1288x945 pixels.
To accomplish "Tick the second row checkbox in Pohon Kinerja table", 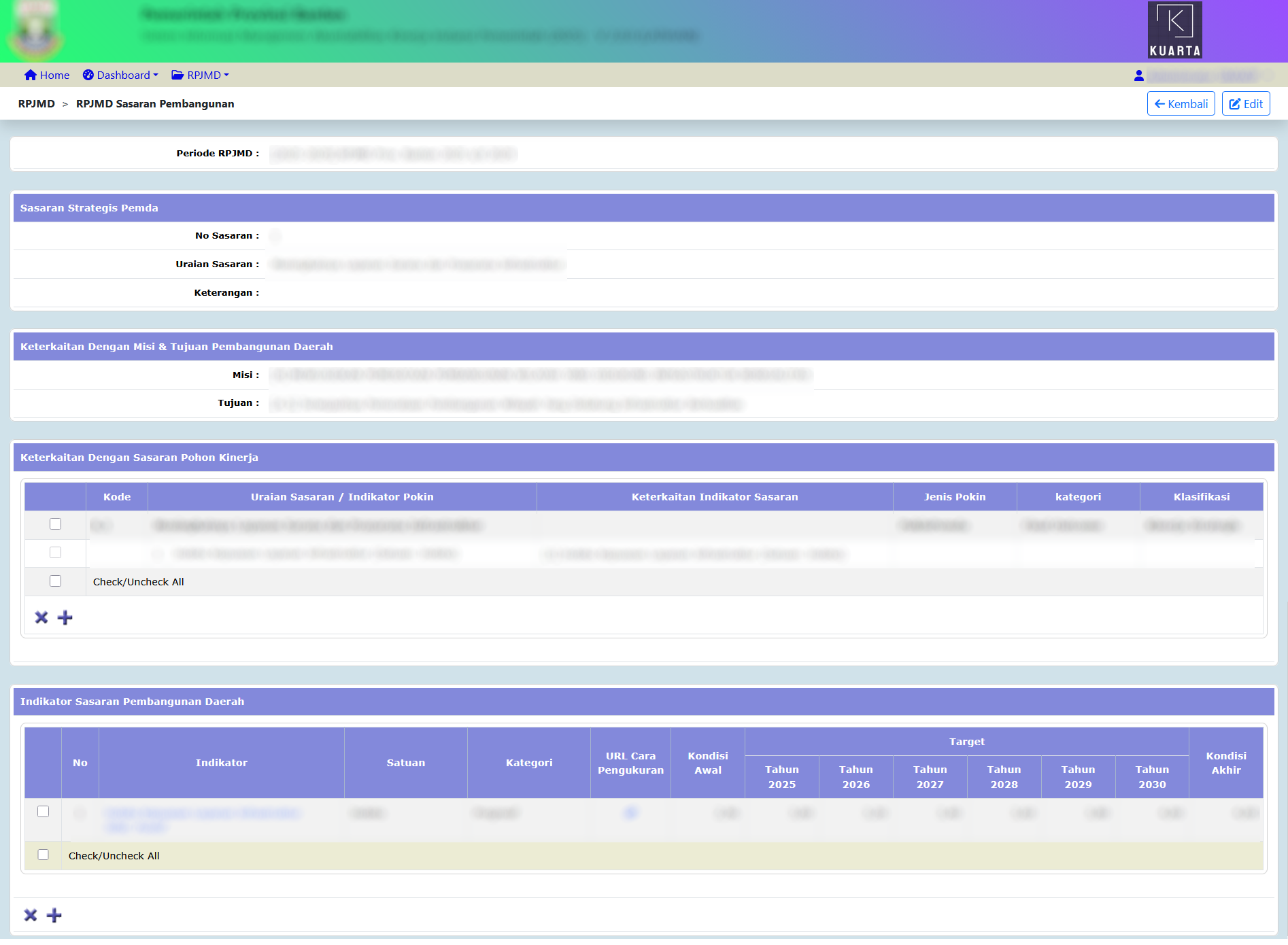I will click(56, 553).
